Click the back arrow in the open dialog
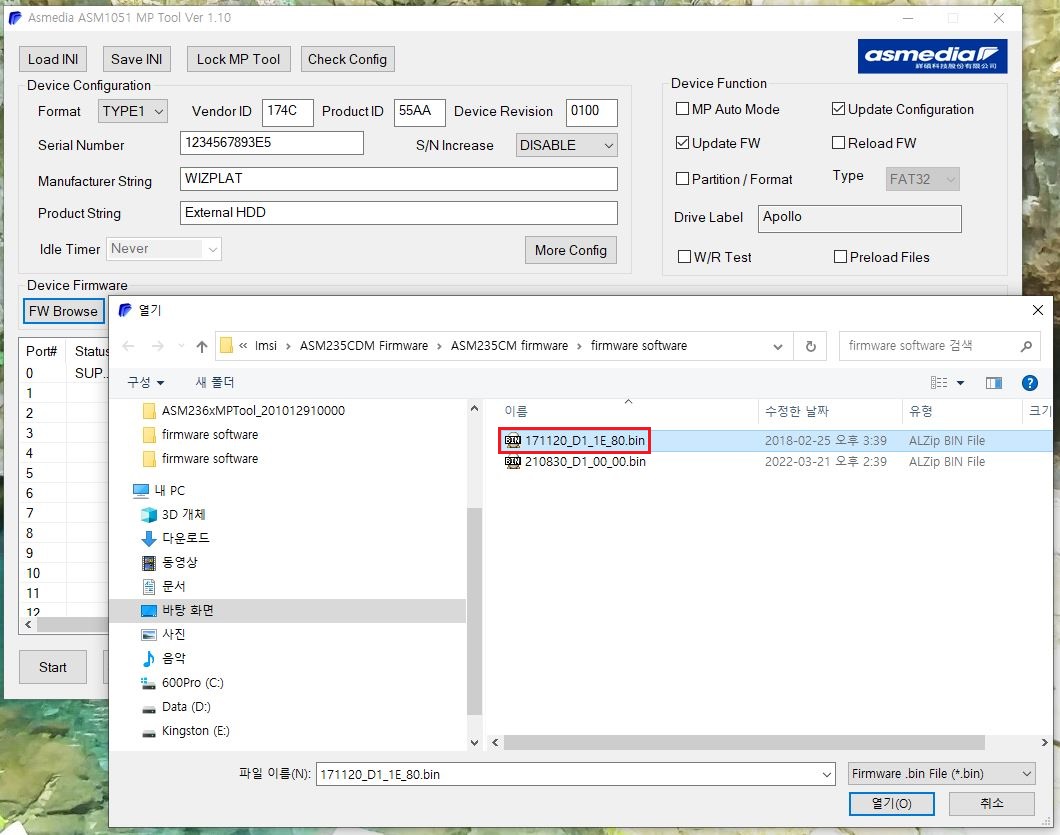 (x=128, y=346)
